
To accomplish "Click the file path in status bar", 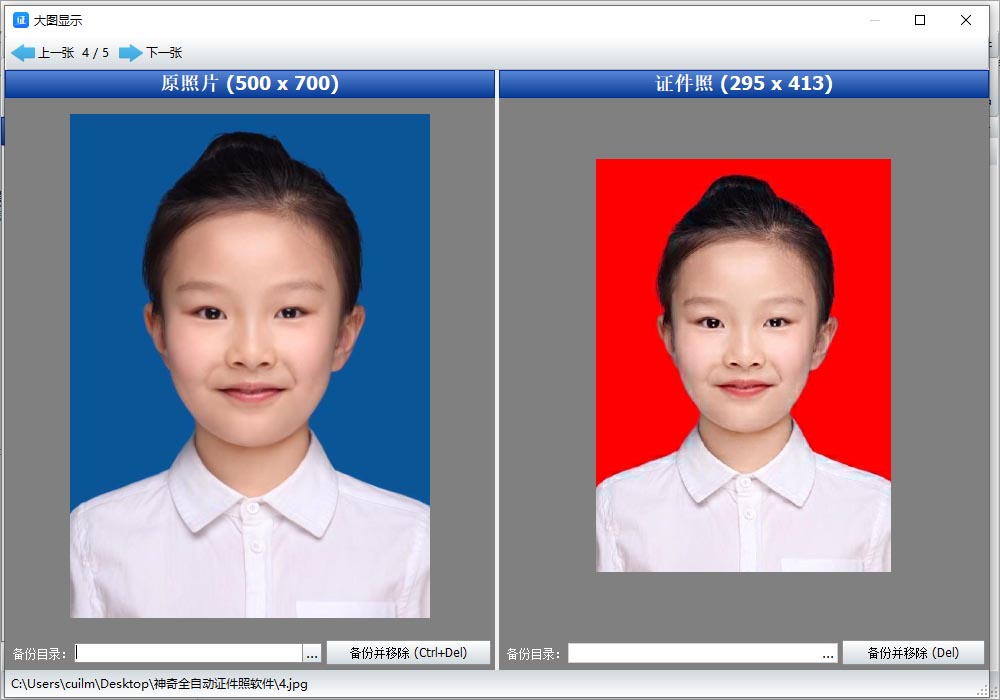I will (159, 684).
